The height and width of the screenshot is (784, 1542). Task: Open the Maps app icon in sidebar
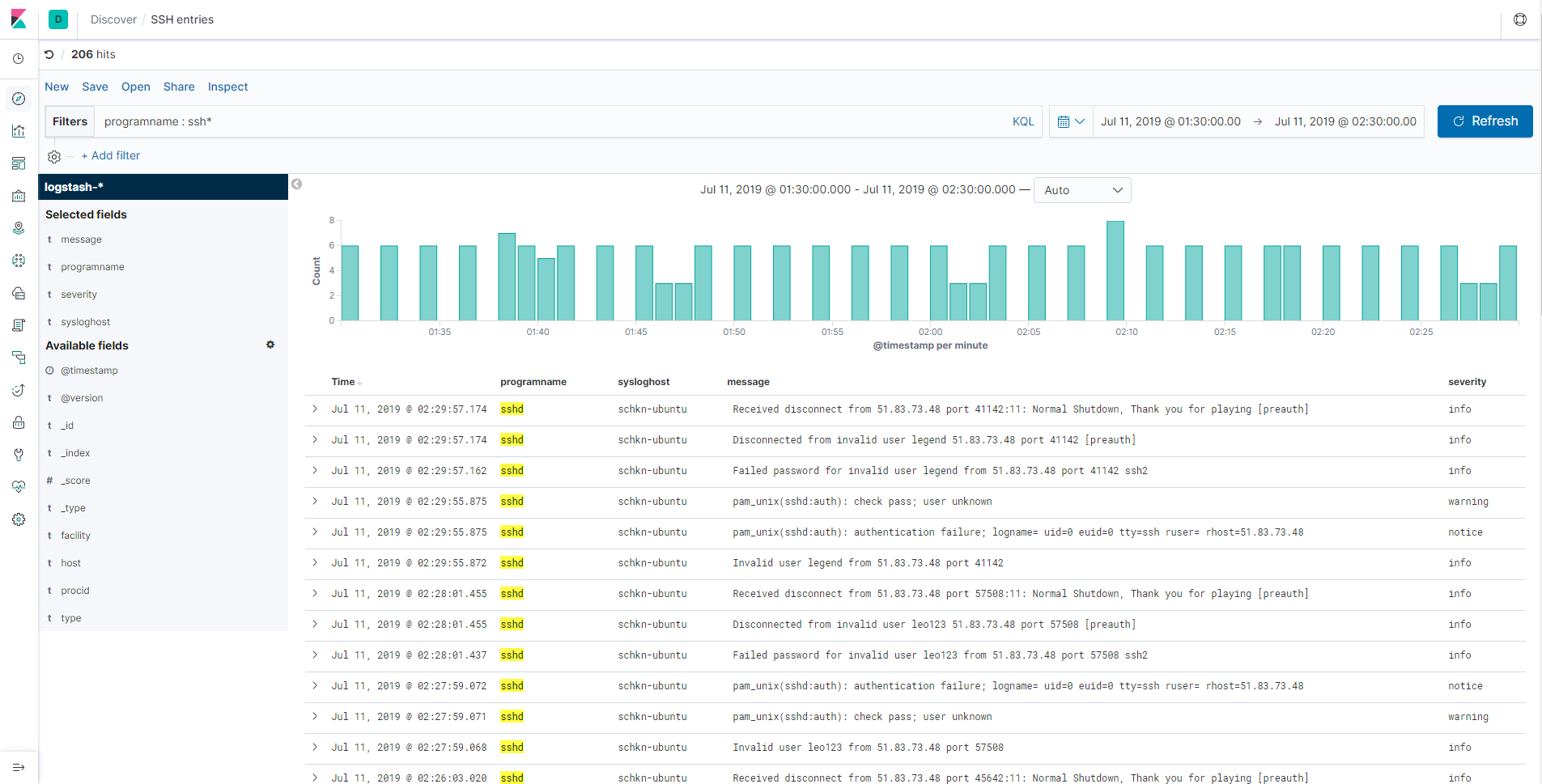pos(19,227)
